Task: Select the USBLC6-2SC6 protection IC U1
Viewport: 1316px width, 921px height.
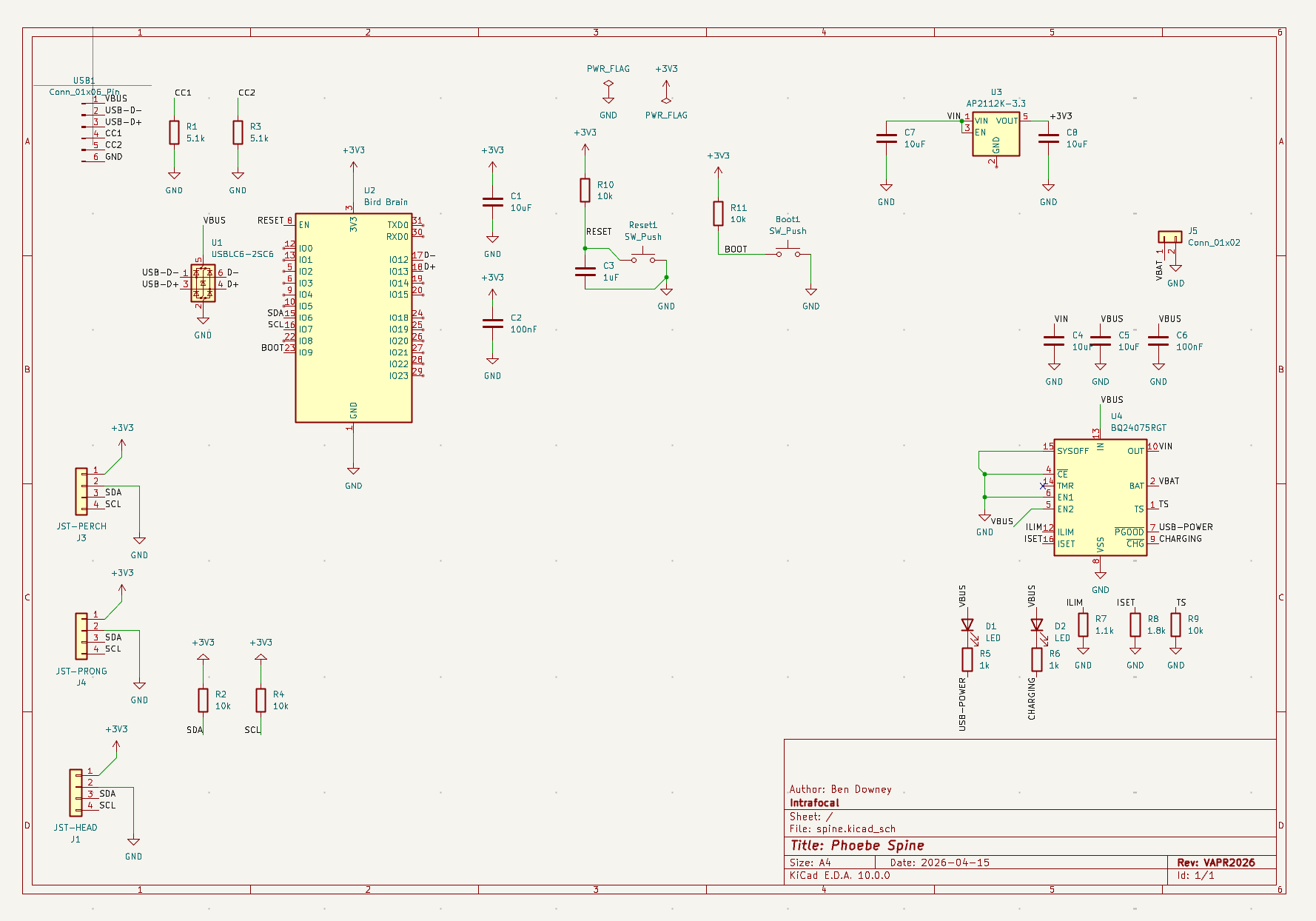Action: click(x=203, y=284)
